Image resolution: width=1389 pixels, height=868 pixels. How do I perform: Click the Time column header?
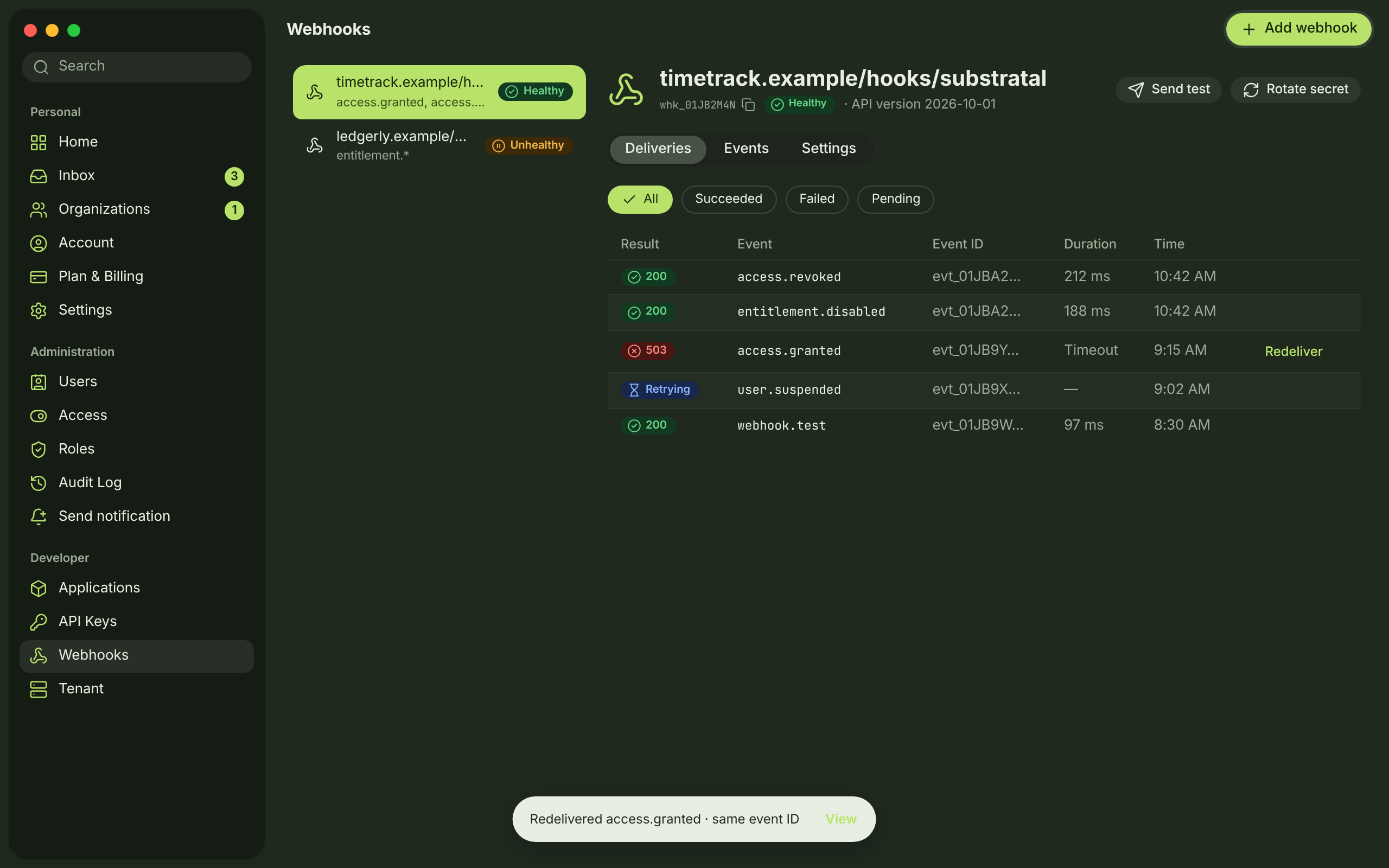[1169, 244]
